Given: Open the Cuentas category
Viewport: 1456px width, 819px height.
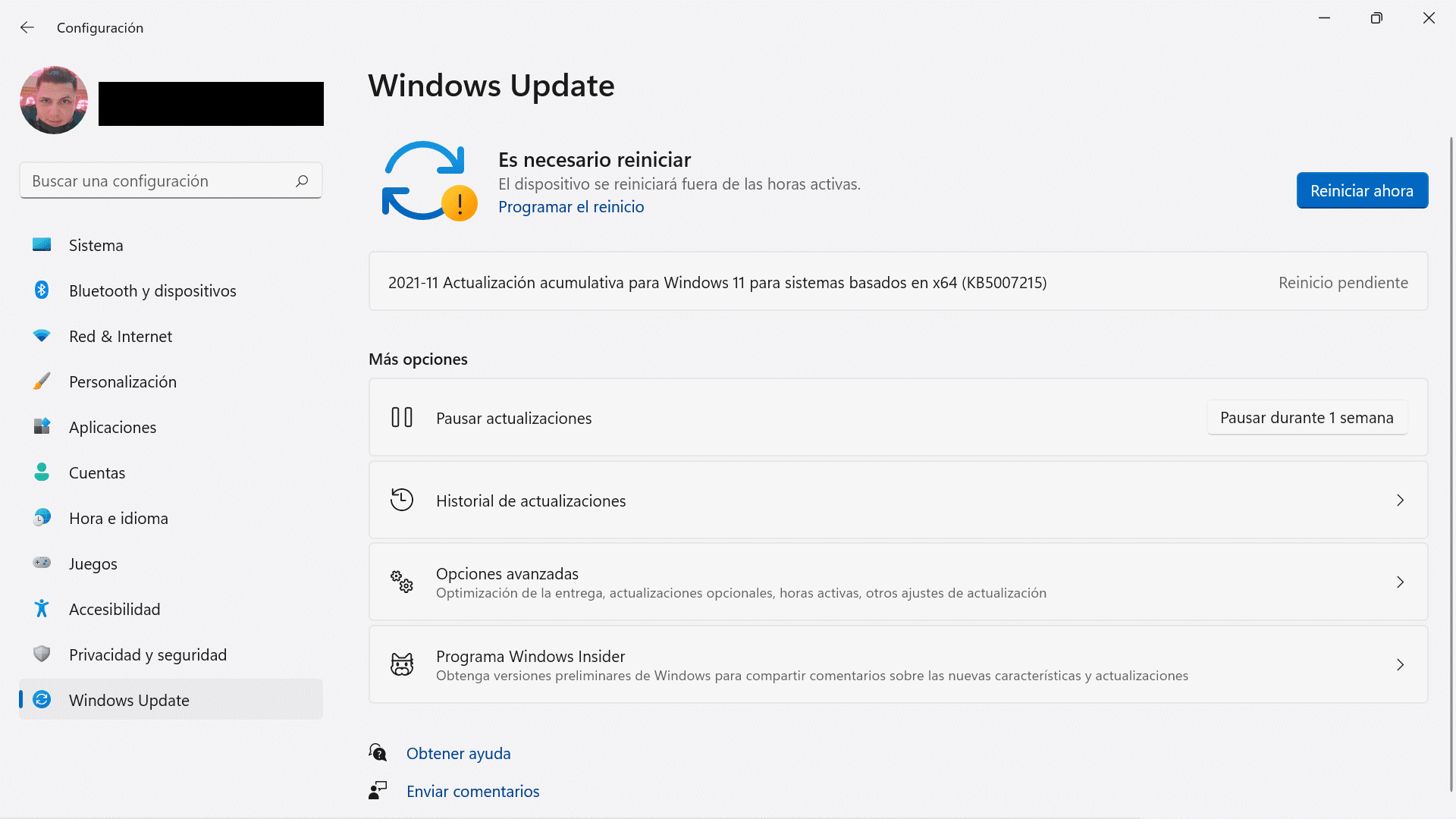Looking at the screenshot, I should 171,472.
